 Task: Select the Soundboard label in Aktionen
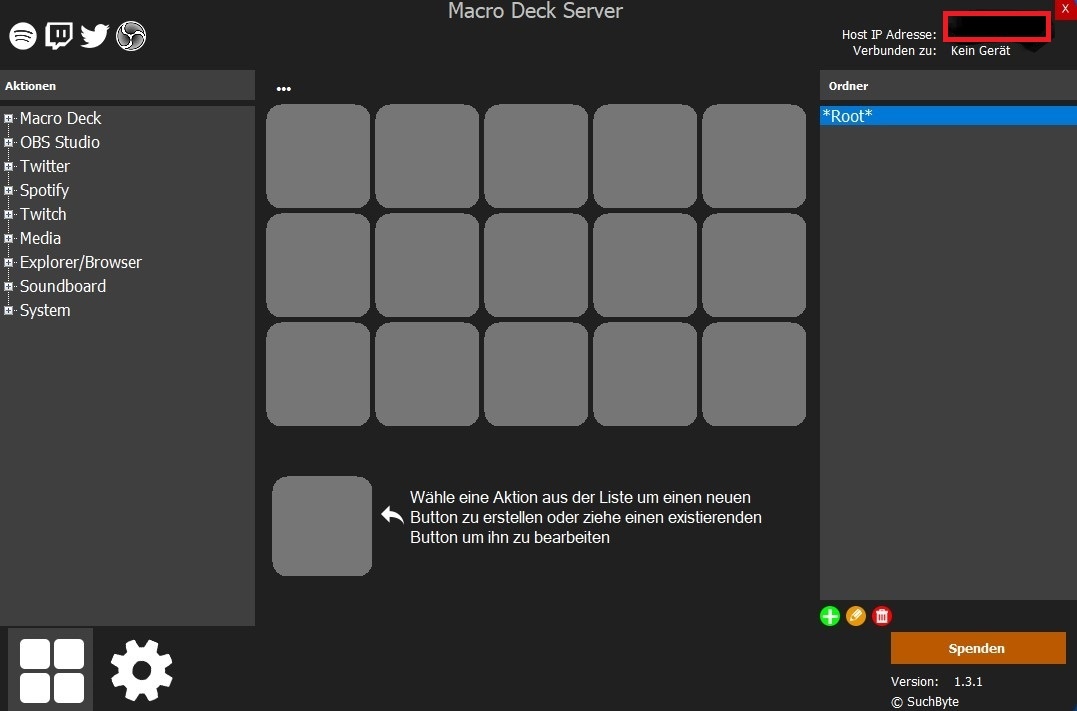[63, 286]
